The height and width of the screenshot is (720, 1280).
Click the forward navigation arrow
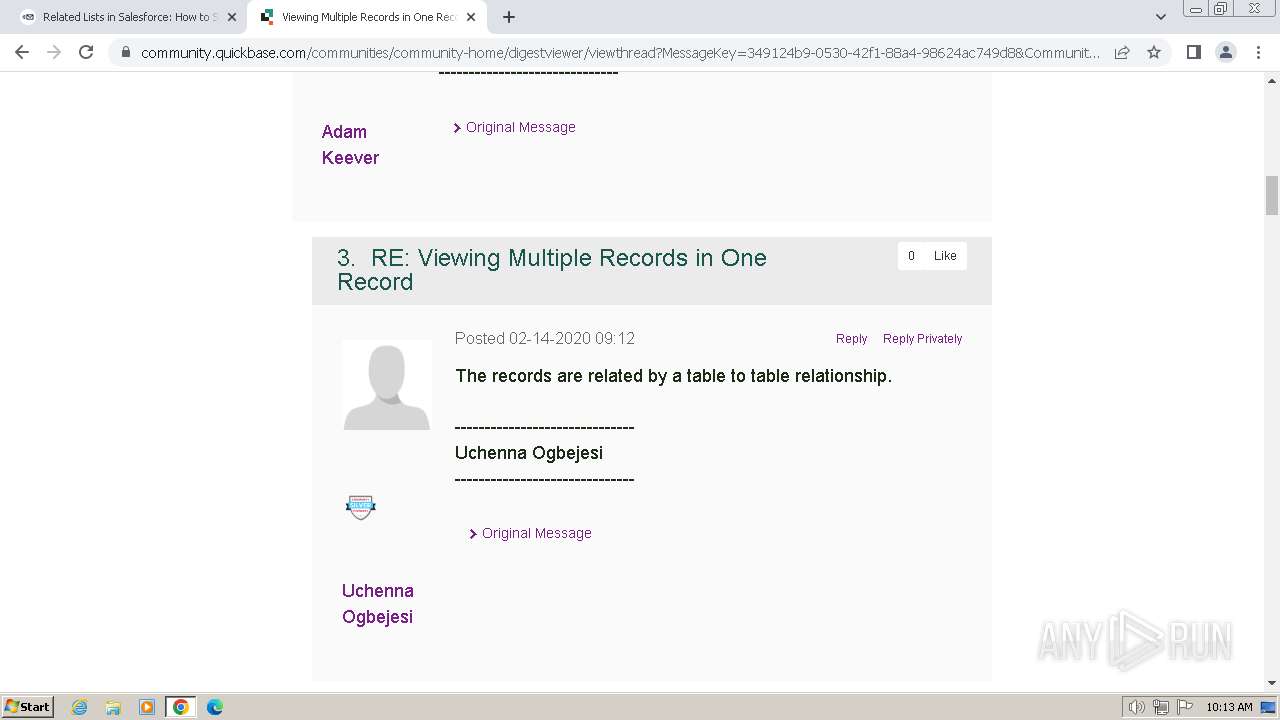click(54, 52)
